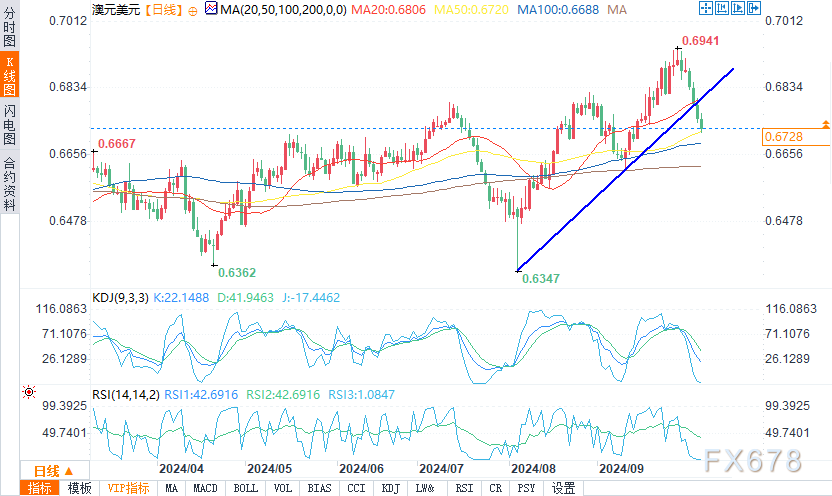Click the export arrow icon at top right
The width and height of the screenshot is (832, 496).
pos(754,8)
